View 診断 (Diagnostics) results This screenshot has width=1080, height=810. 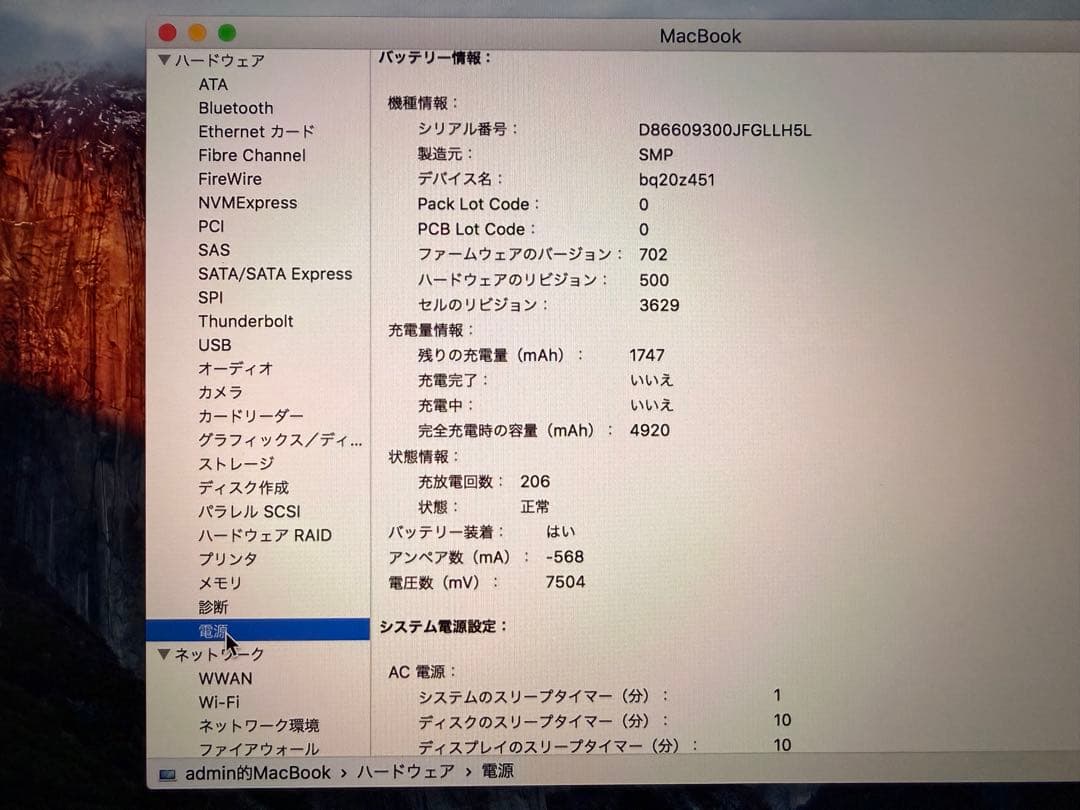point(212,607)
